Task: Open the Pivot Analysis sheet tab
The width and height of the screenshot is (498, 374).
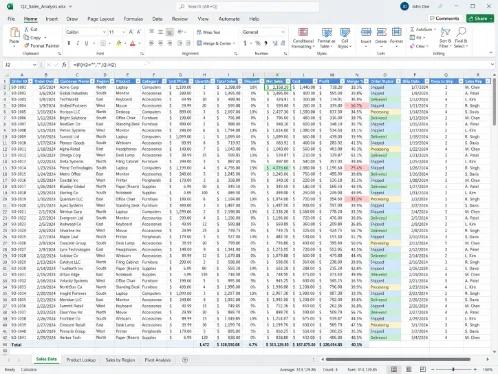Action: click(x=158, y=360)
